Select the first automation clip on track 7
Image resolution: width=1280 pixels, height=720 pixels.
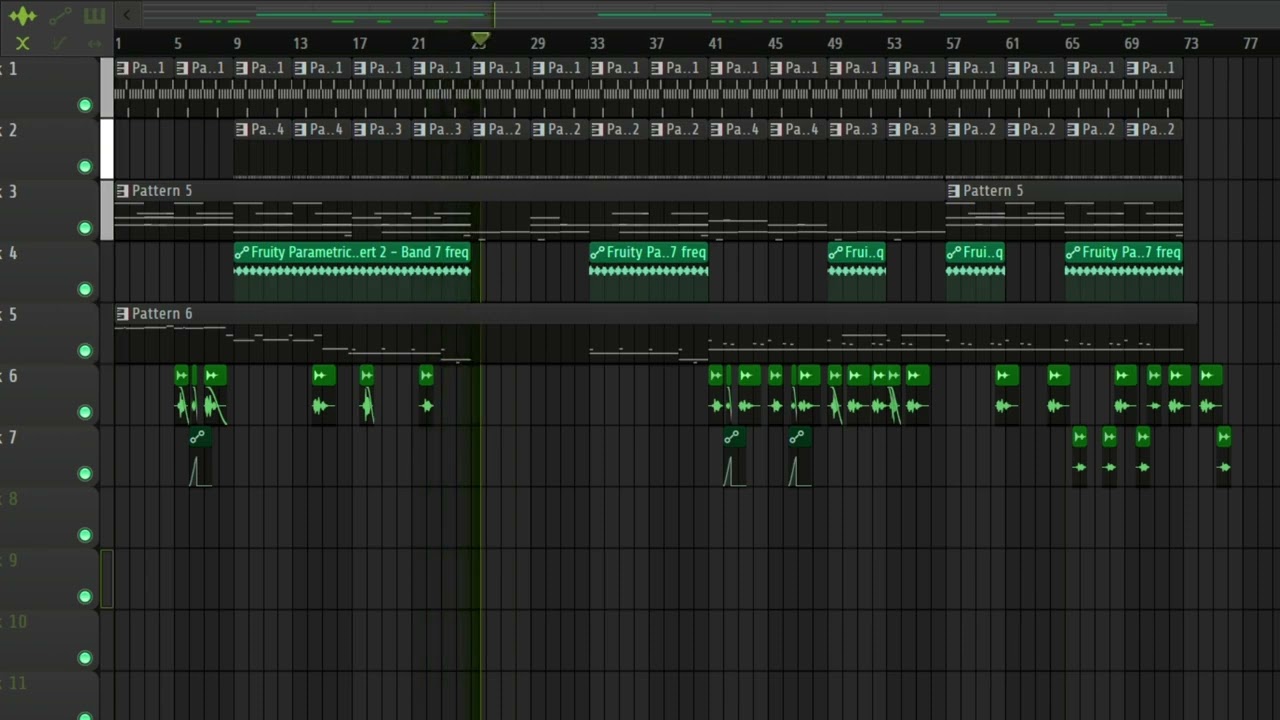[x=199, y=457]
